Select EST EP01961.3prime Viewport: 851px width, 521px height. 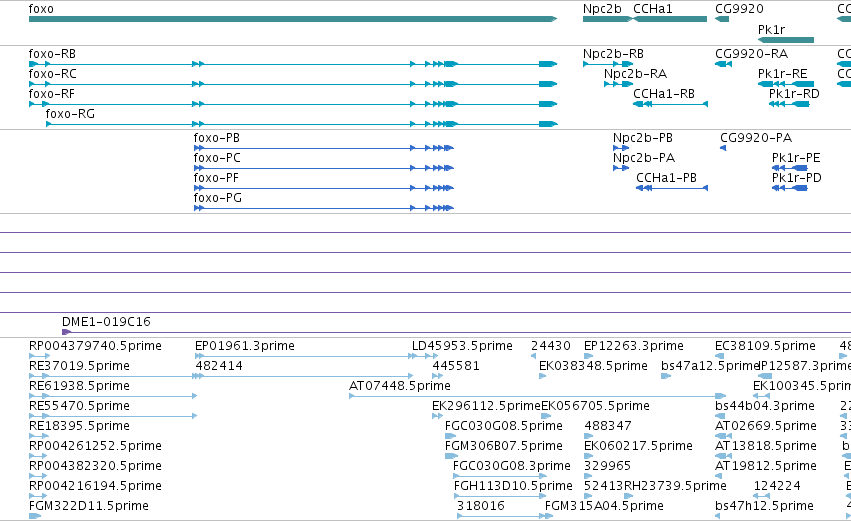[245, 346]
